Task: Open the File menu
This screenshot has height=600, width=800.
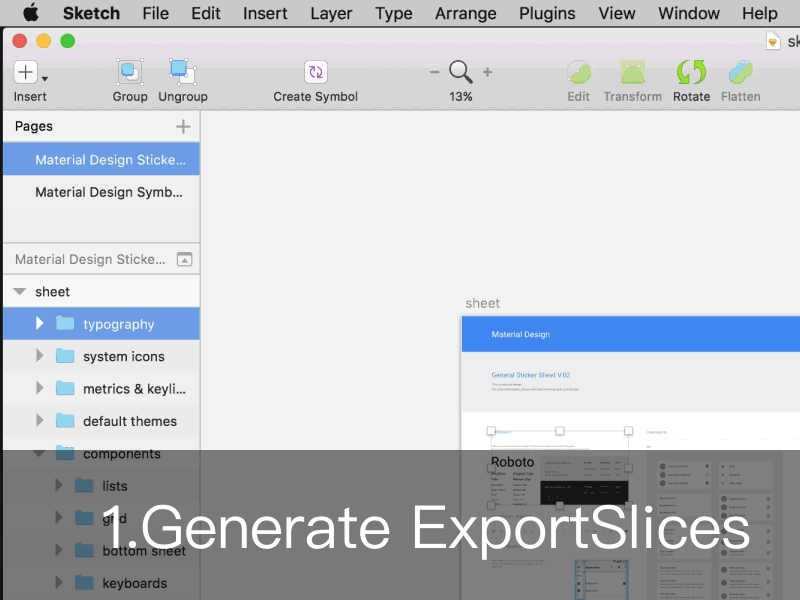Action: 156,13
